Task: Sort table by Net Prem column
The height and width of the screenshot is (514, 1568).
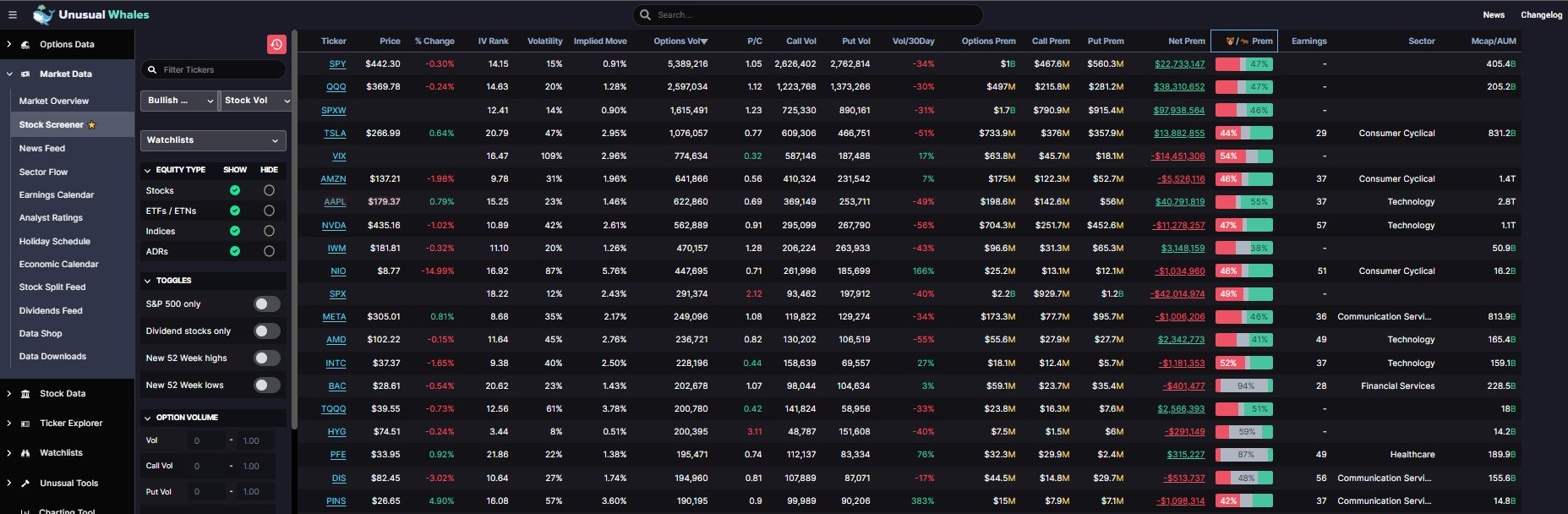Action: pos(1186,41)
